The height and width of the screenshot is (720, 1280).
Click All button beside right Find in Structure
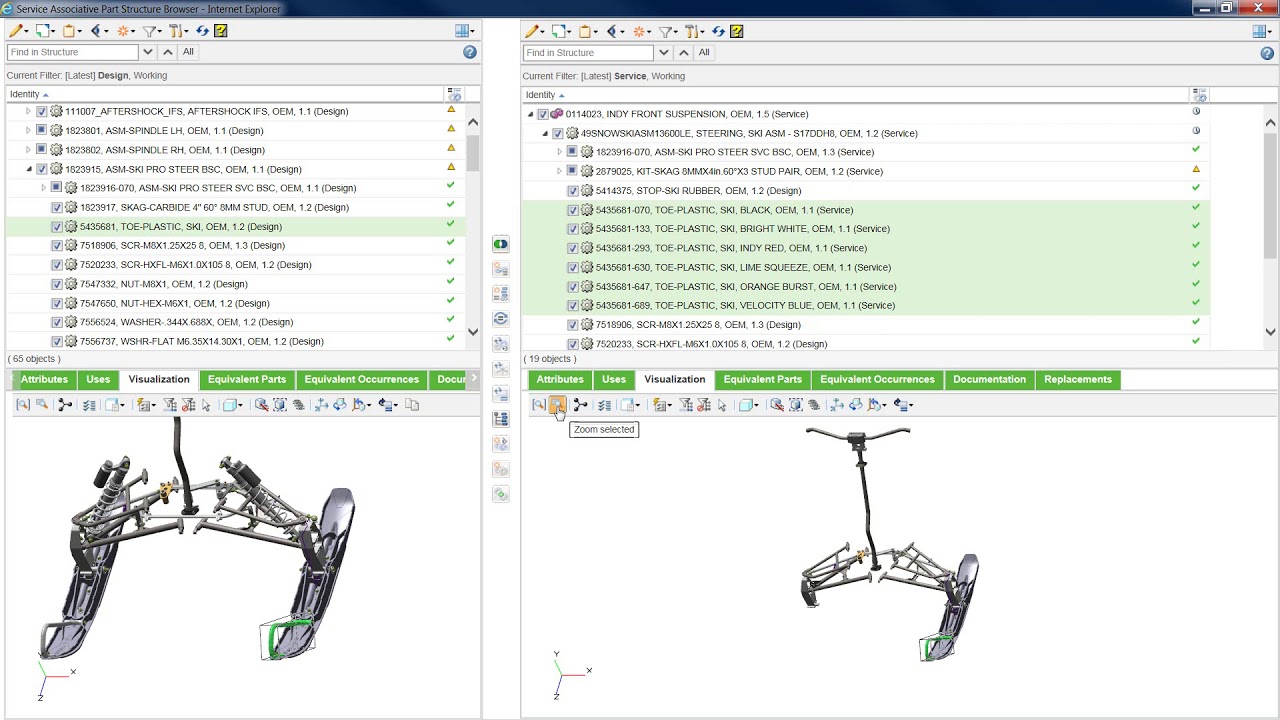pyautogui.click(x=704, y=52)
